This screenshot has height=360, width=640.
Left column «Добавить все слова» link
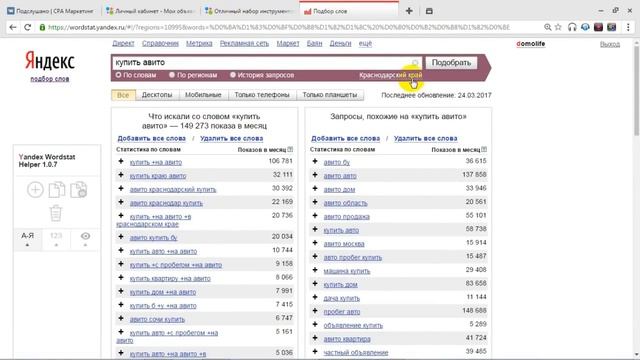[151, 138]
